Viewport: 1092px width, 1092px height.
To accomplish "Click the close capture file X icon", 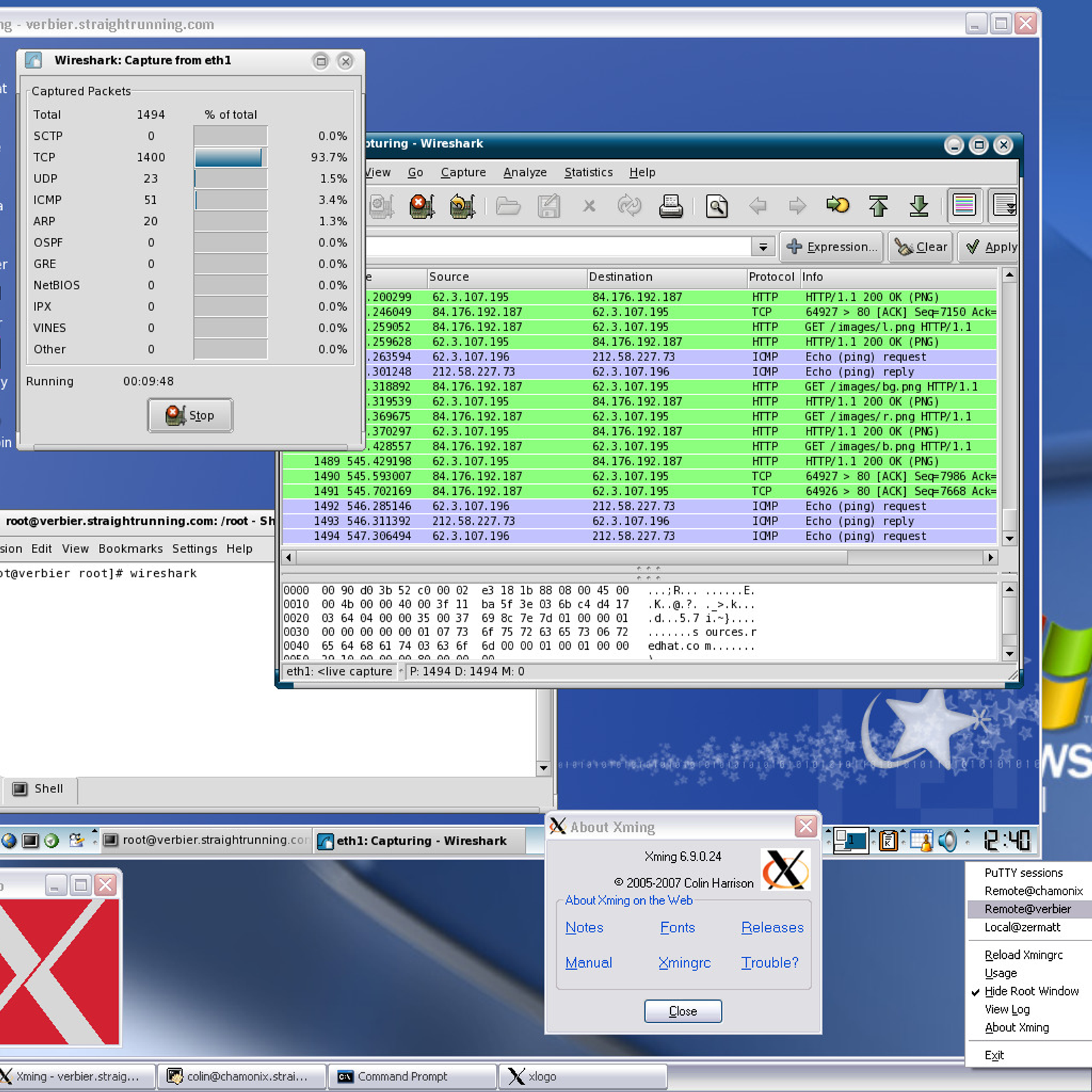I will click(589, 205).
